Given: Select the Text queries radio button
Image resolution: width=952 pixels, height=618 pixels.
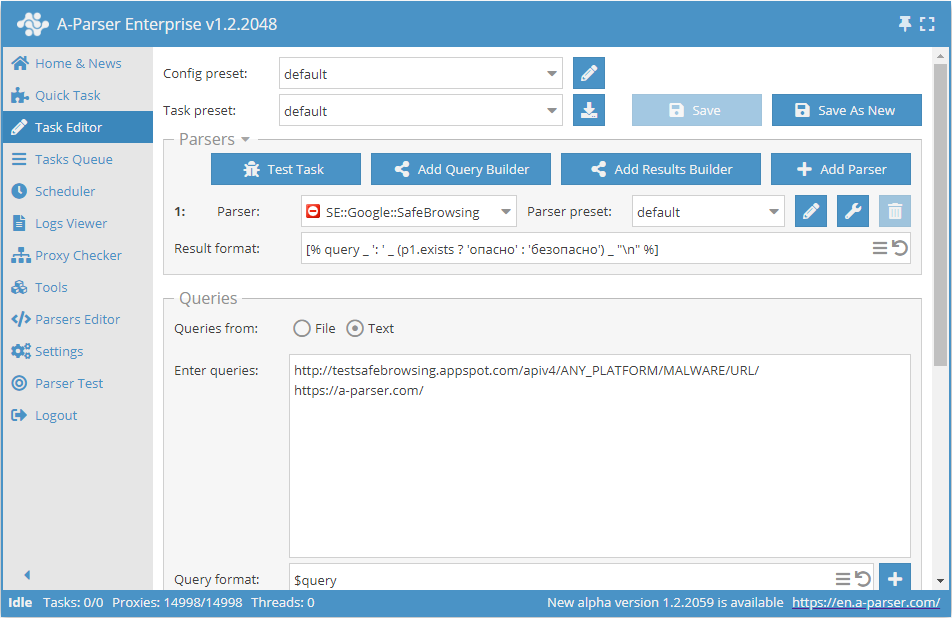Looking at the screenshot, I should [355, 328].
